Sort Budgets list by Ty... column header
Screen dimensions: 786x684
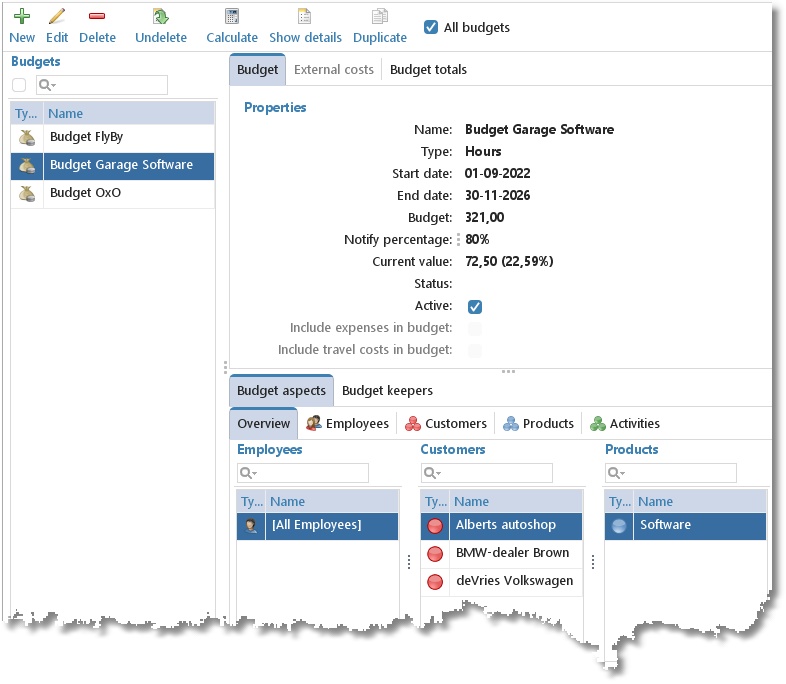27,114
